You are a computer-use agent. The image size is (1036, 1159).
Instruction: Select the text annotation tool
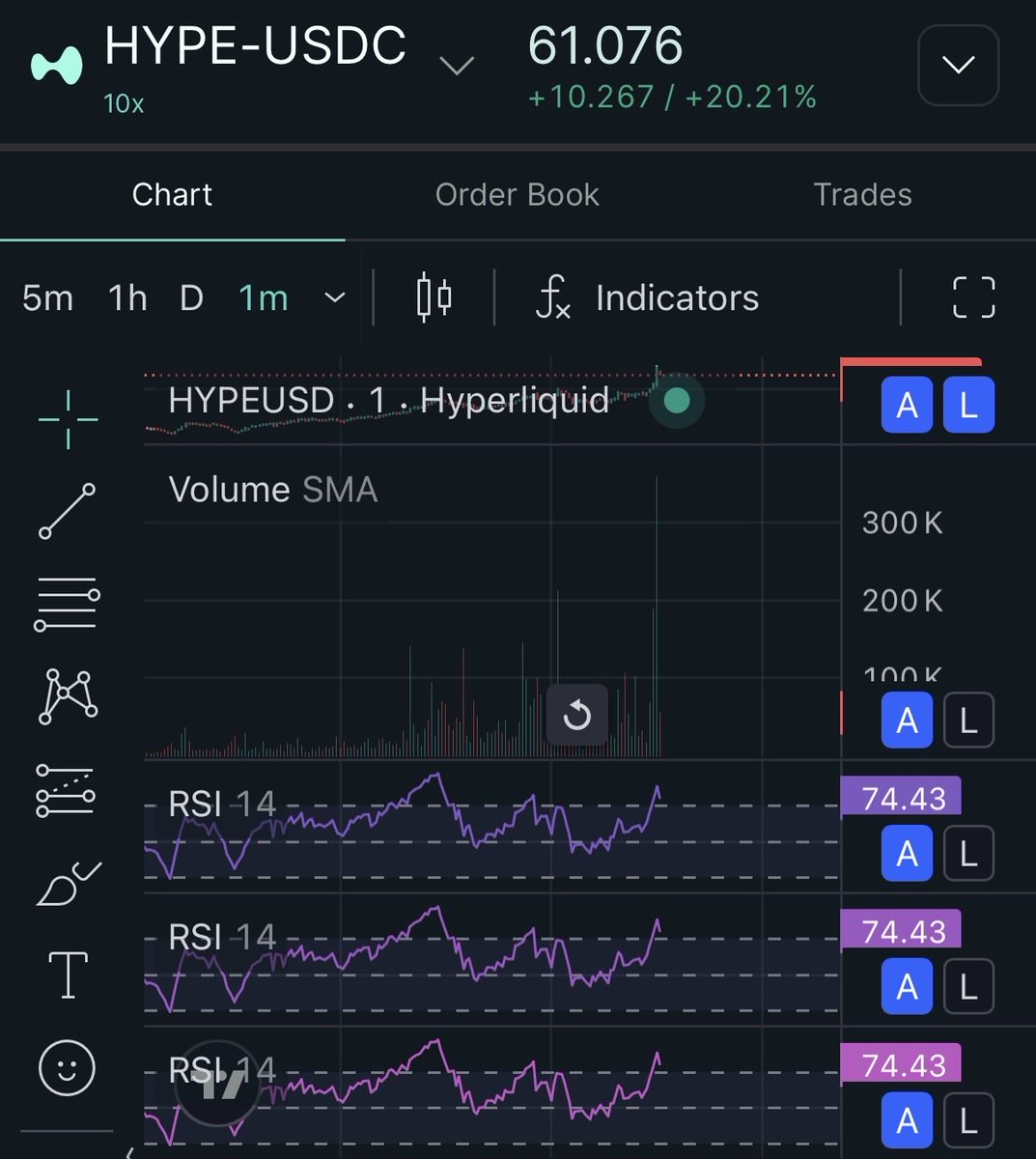[x=68, y=974]
